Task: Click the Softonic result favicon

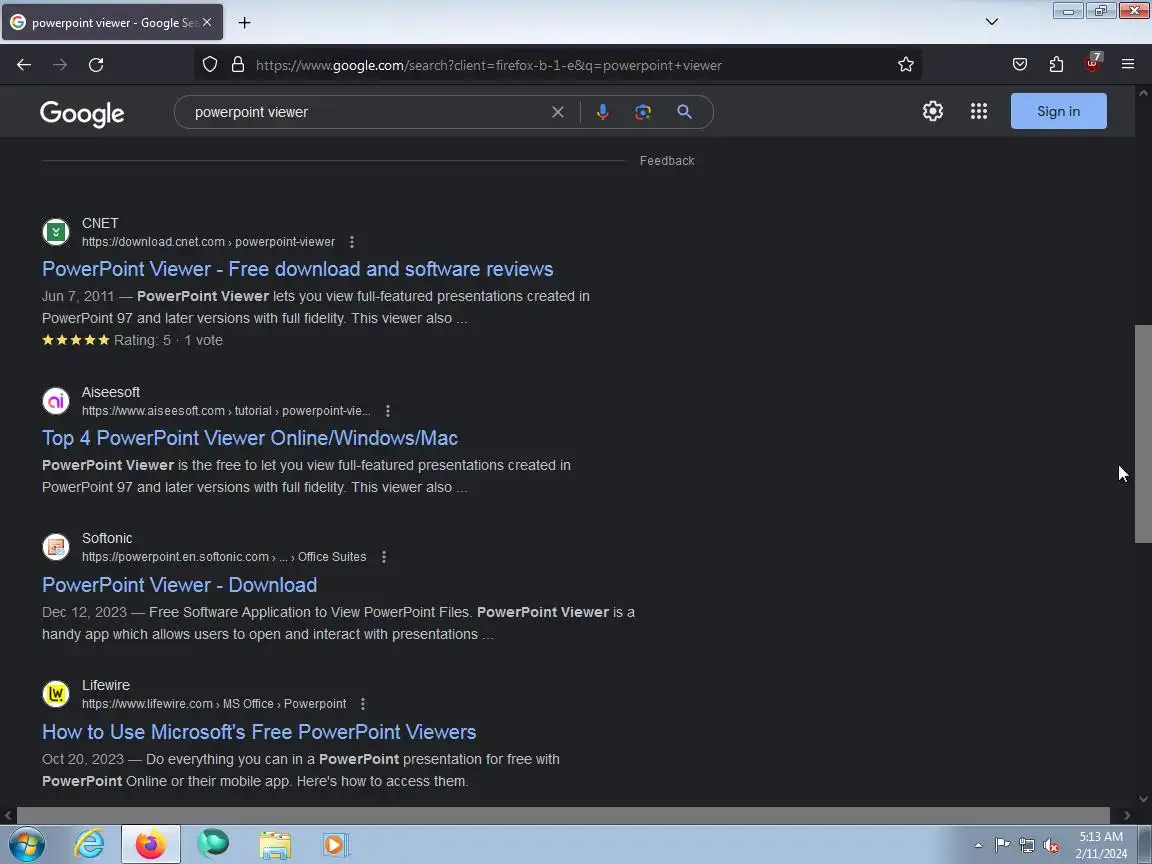Action: [x=56, y=547]
